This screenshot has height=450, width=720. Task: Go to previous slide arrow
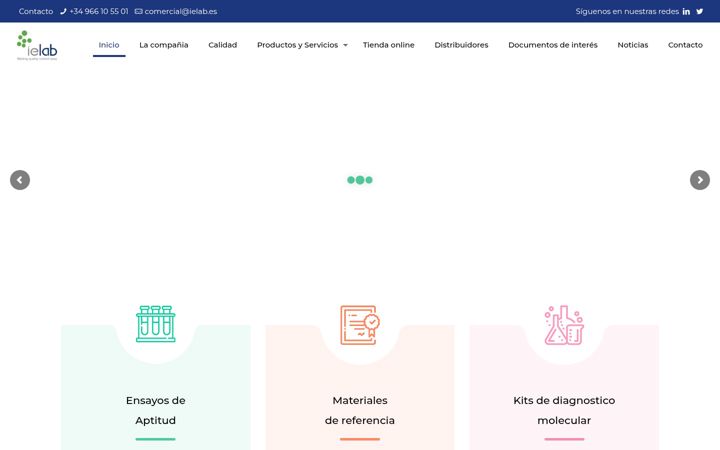coord(20,180)
